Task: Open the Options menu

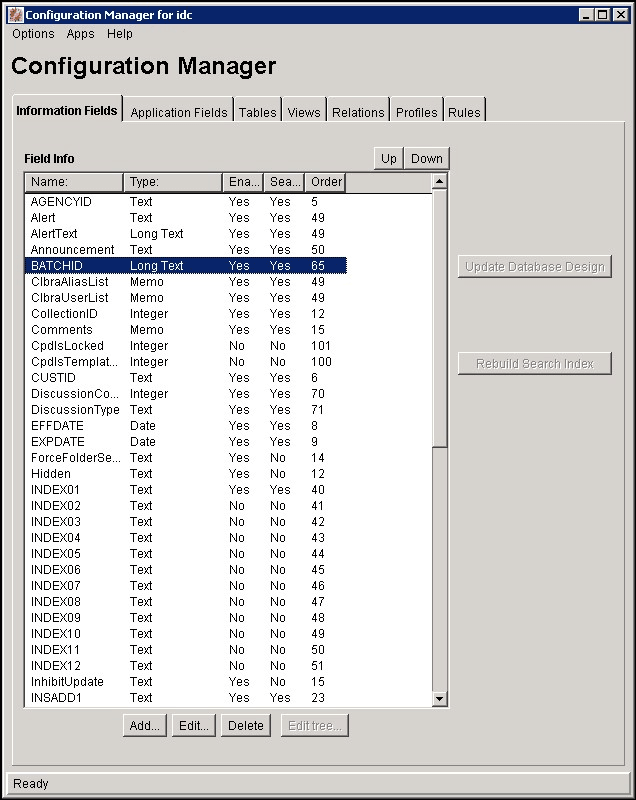Action: click(x=33, y=34)
